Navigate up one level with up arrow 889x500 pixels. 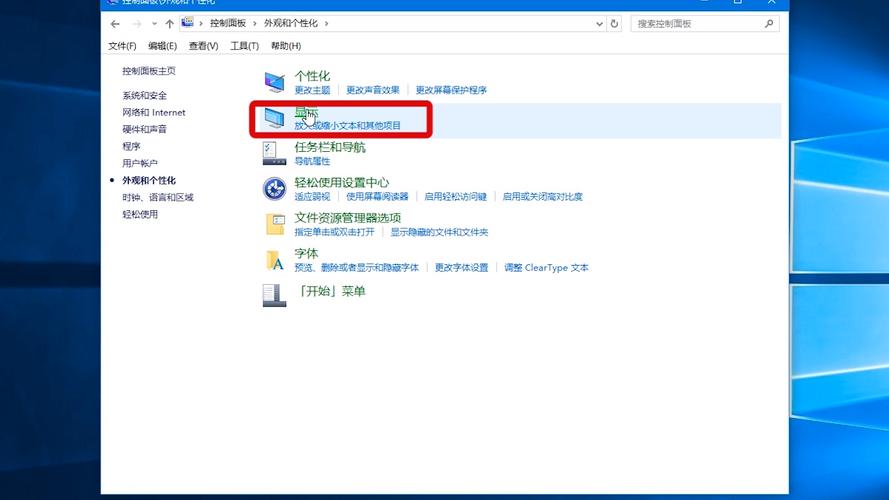(170, 24)
